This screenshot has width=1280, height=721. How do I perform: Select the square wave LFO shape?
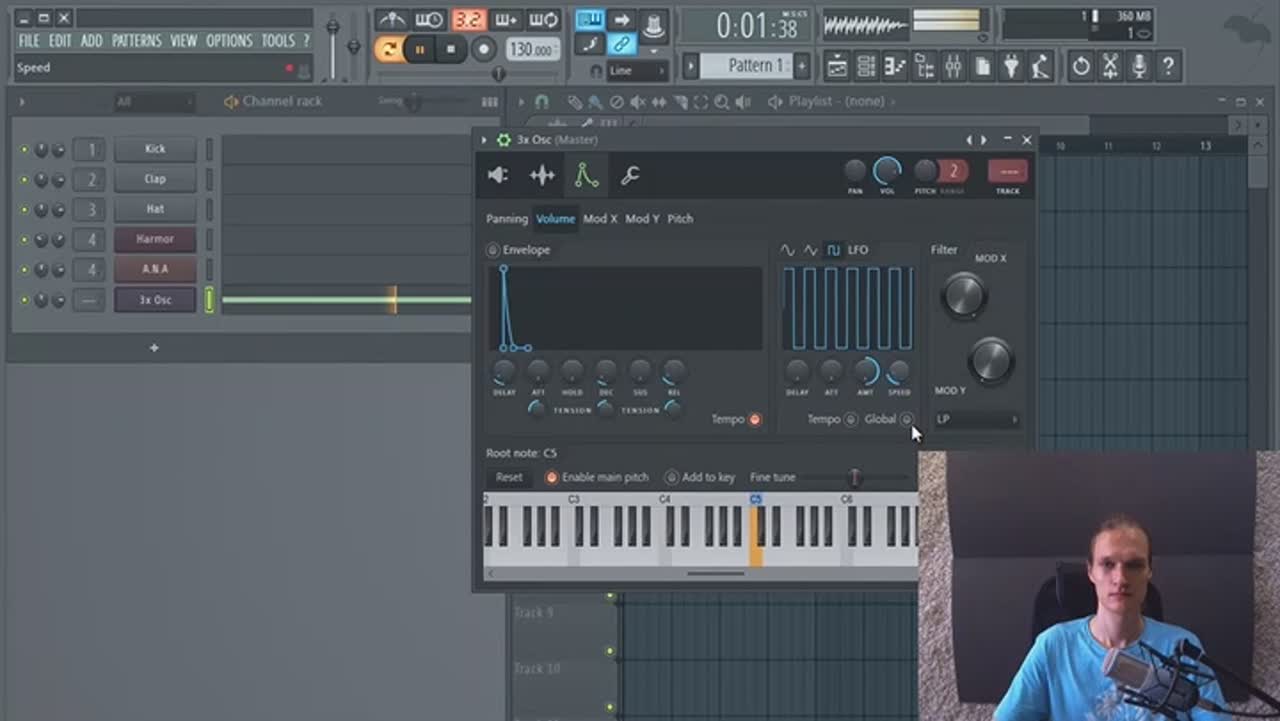834,250
